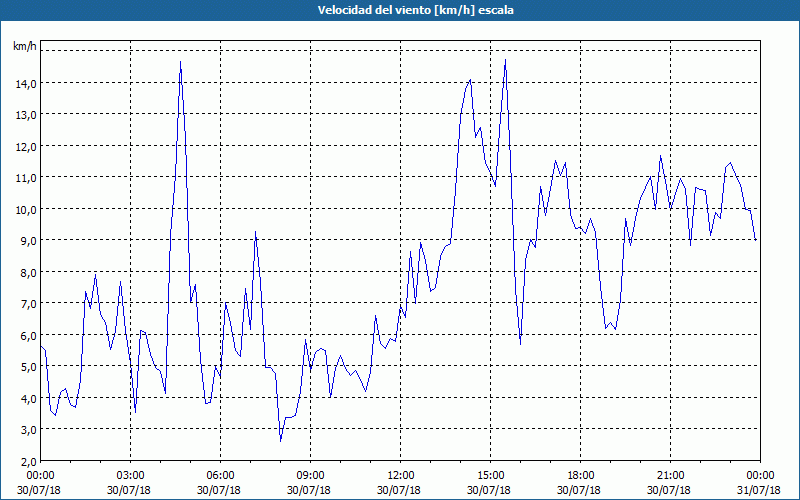This screenshot has height=500, width=800.
Task: Click the "6,0" y-axis value
Action: (28, 336)
